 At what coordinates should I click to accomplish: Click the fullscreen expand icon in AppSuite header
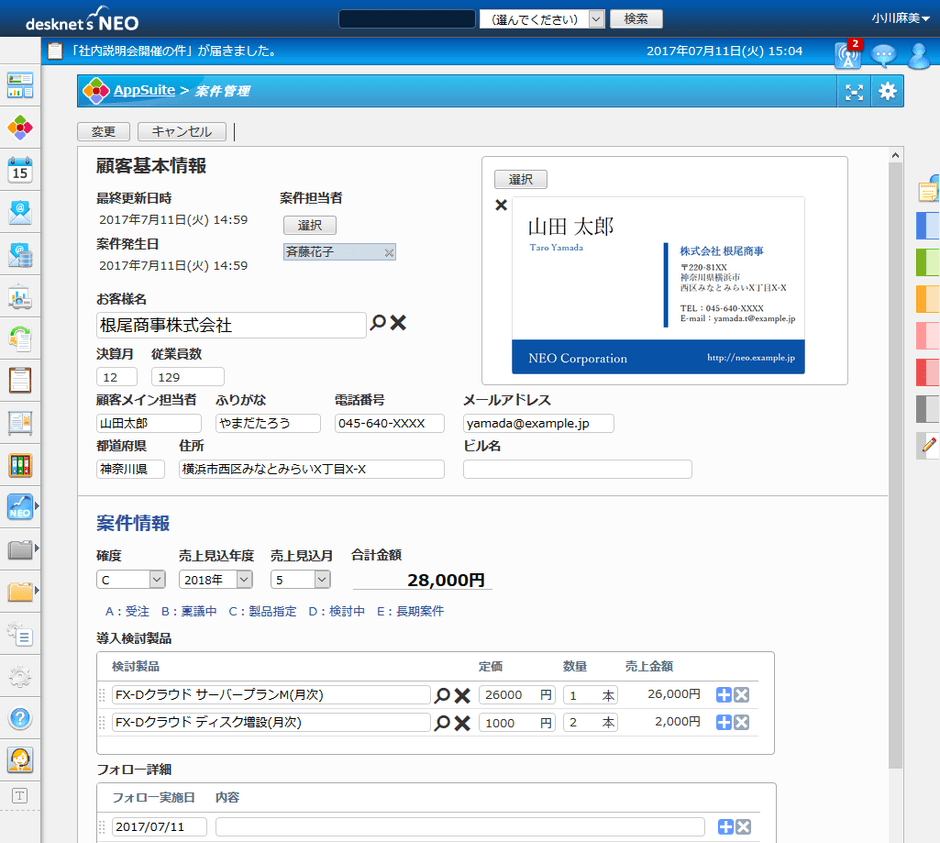(x=853, y=92)
